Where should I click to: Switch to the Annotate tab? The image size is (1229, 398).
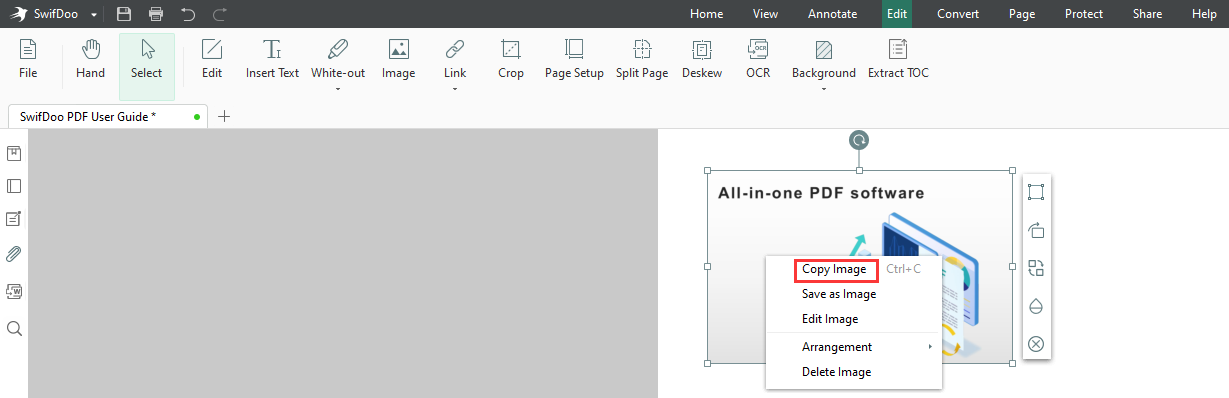coord(832,14)
